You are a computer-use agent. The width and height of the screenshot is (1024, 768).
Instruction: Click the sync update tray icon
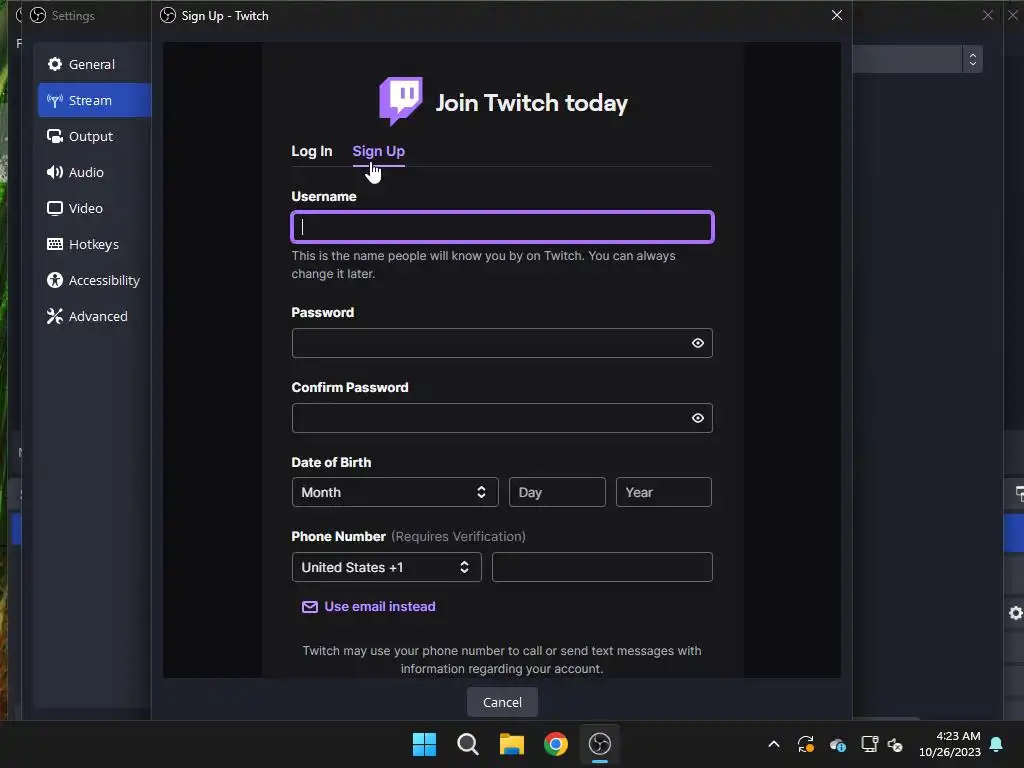(x=806, y=744)
